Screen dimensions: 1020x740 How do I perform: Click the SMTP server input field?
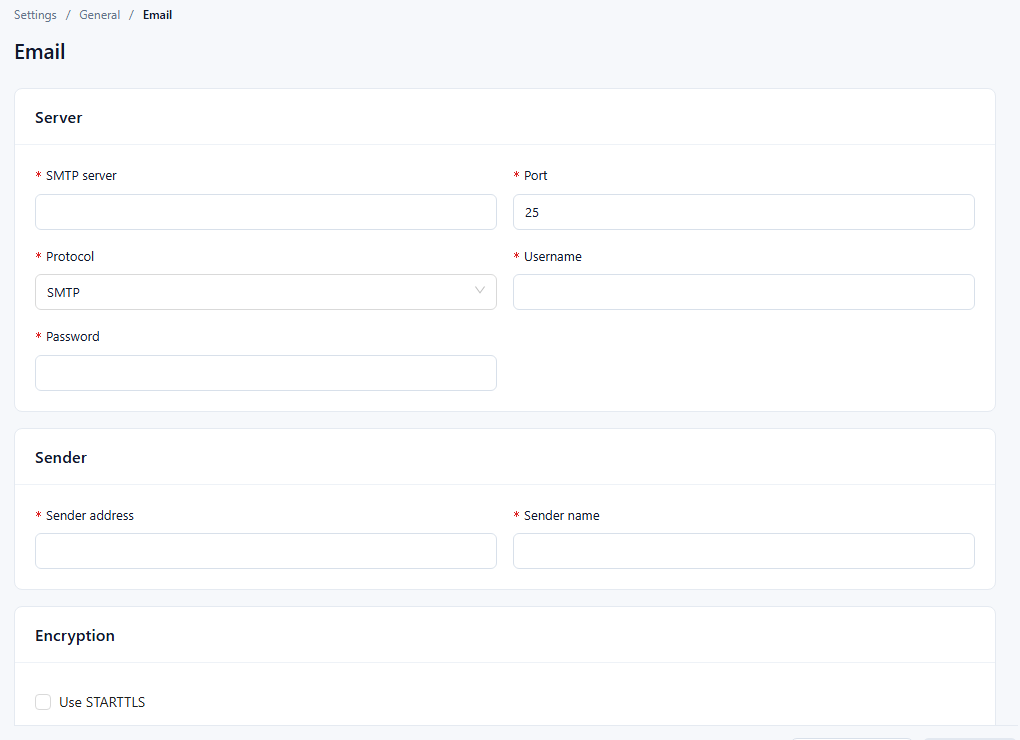tap(265, 212)
